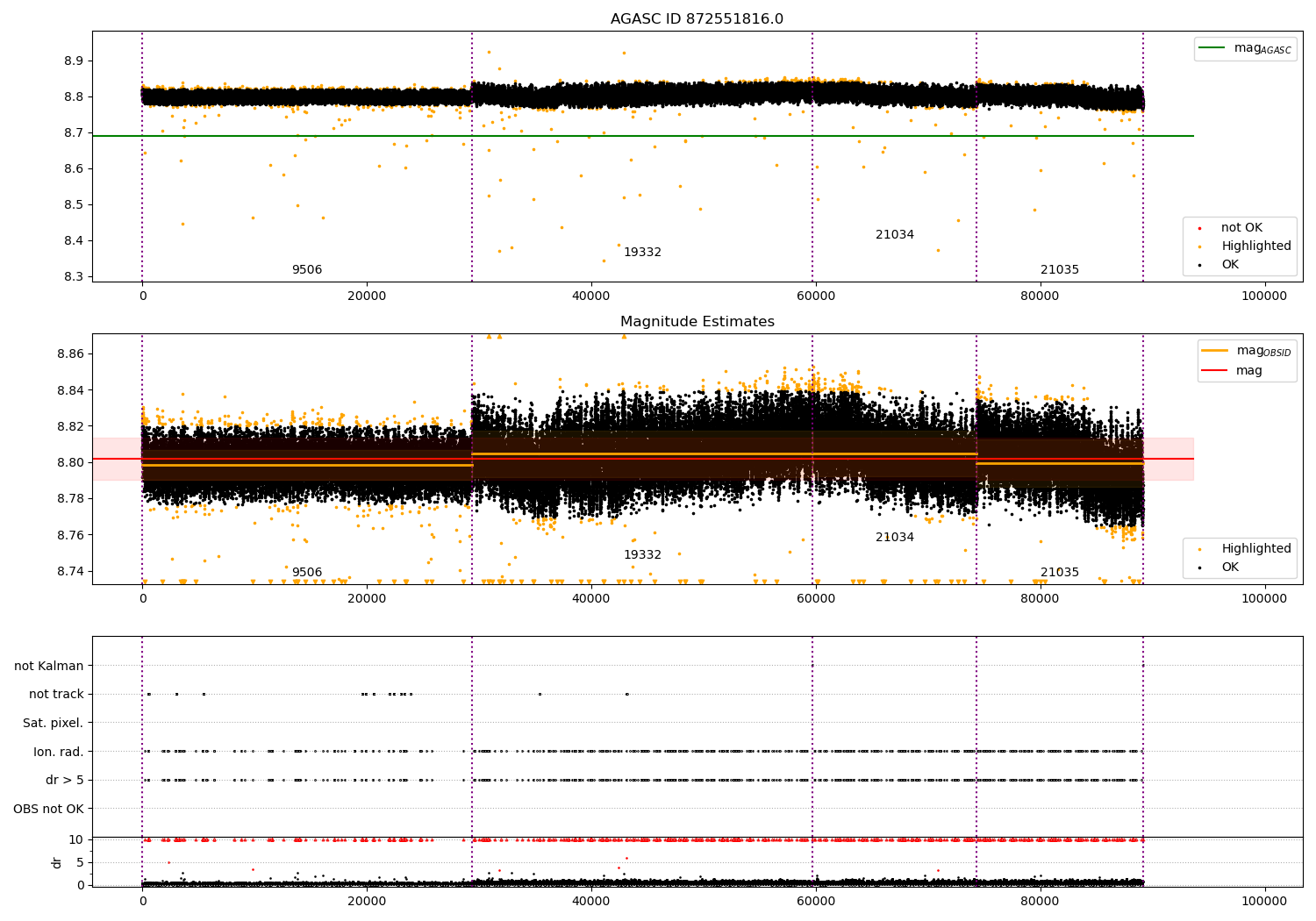Click the Magnitude Estimates subplot title
1316x921 pixels.
point(697,322)
